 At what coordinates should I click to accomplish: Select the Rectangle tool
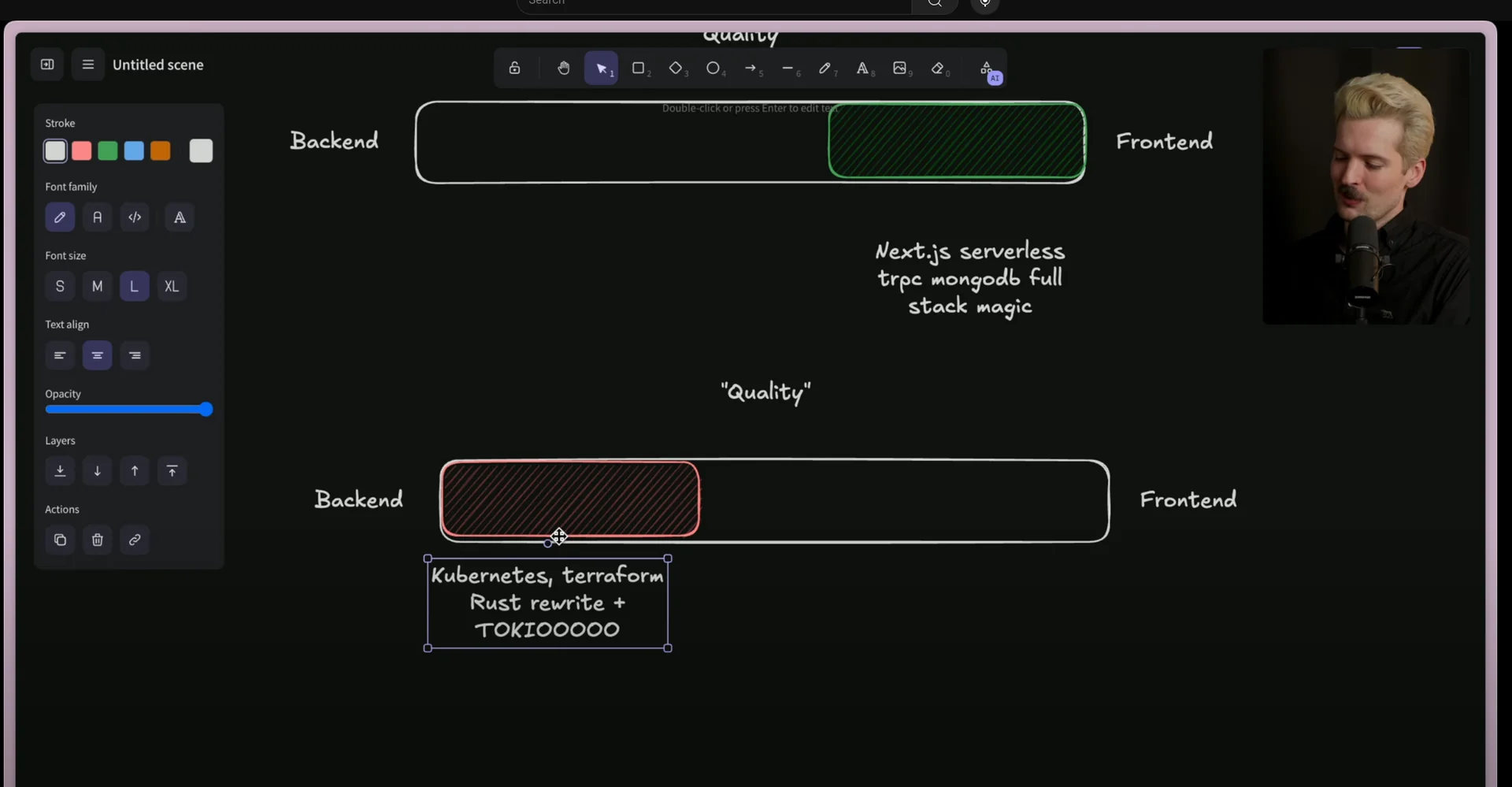point(639,69)
